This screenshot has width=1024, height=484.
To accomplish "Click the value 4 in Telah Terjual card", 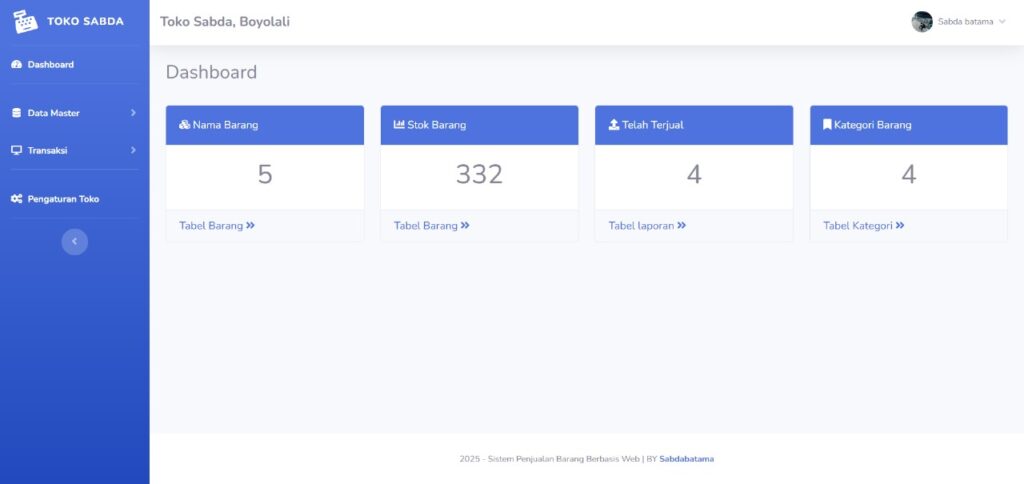I will [x=694, y=175].
